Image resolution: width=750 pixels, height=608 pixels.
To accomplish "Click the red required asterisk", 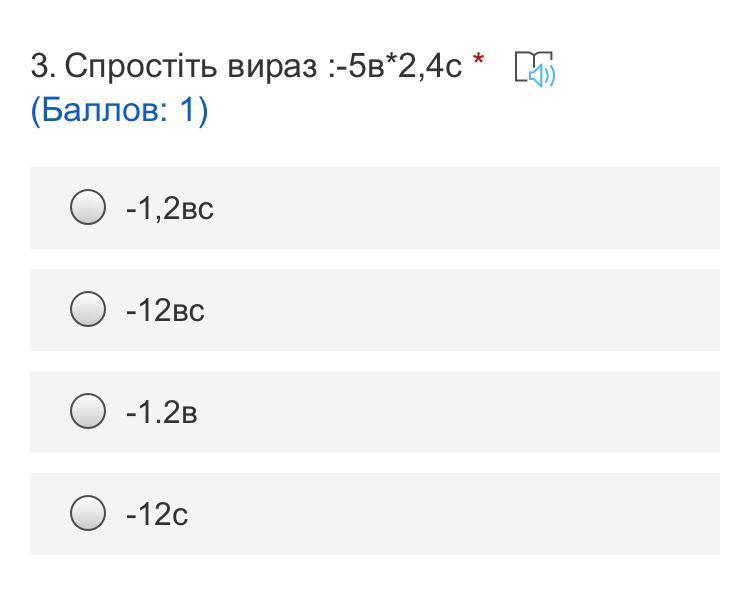I will tap(479, 64).
